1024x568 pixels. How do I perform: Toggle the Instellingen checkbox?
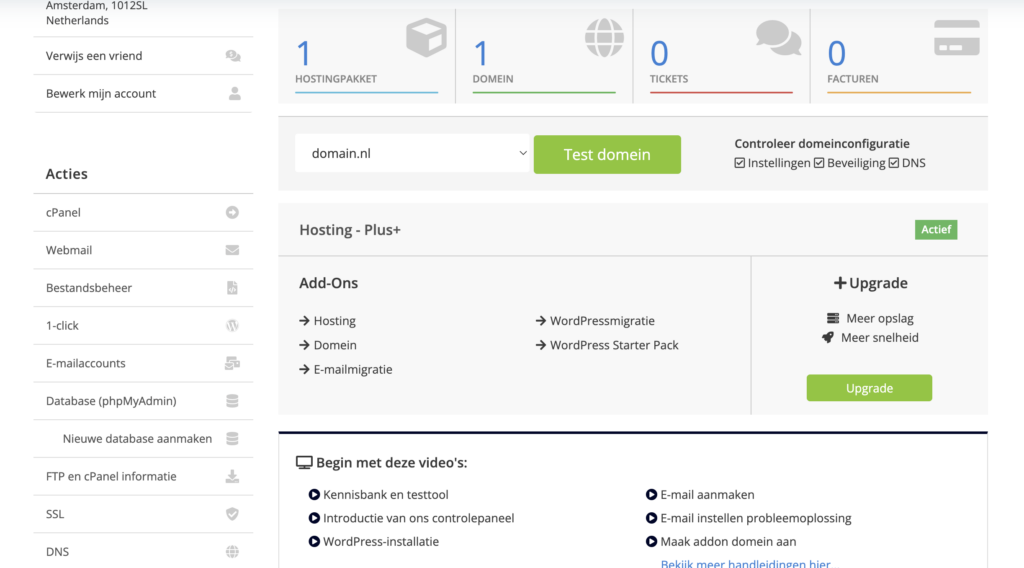pyautogui.click(x=740, y=163)
